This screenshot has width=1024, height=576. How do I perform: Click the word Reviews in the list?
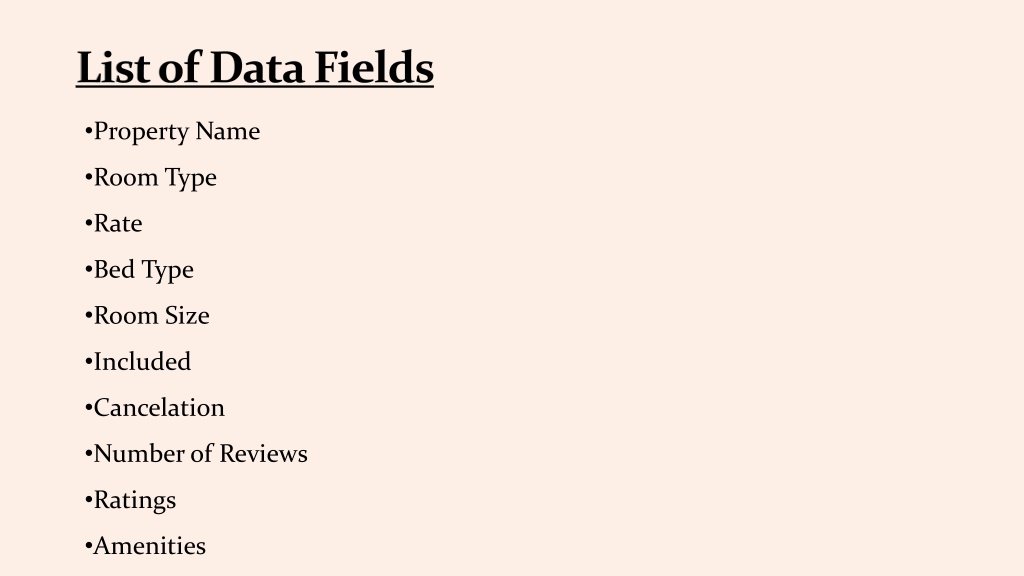tap(263, 454)
